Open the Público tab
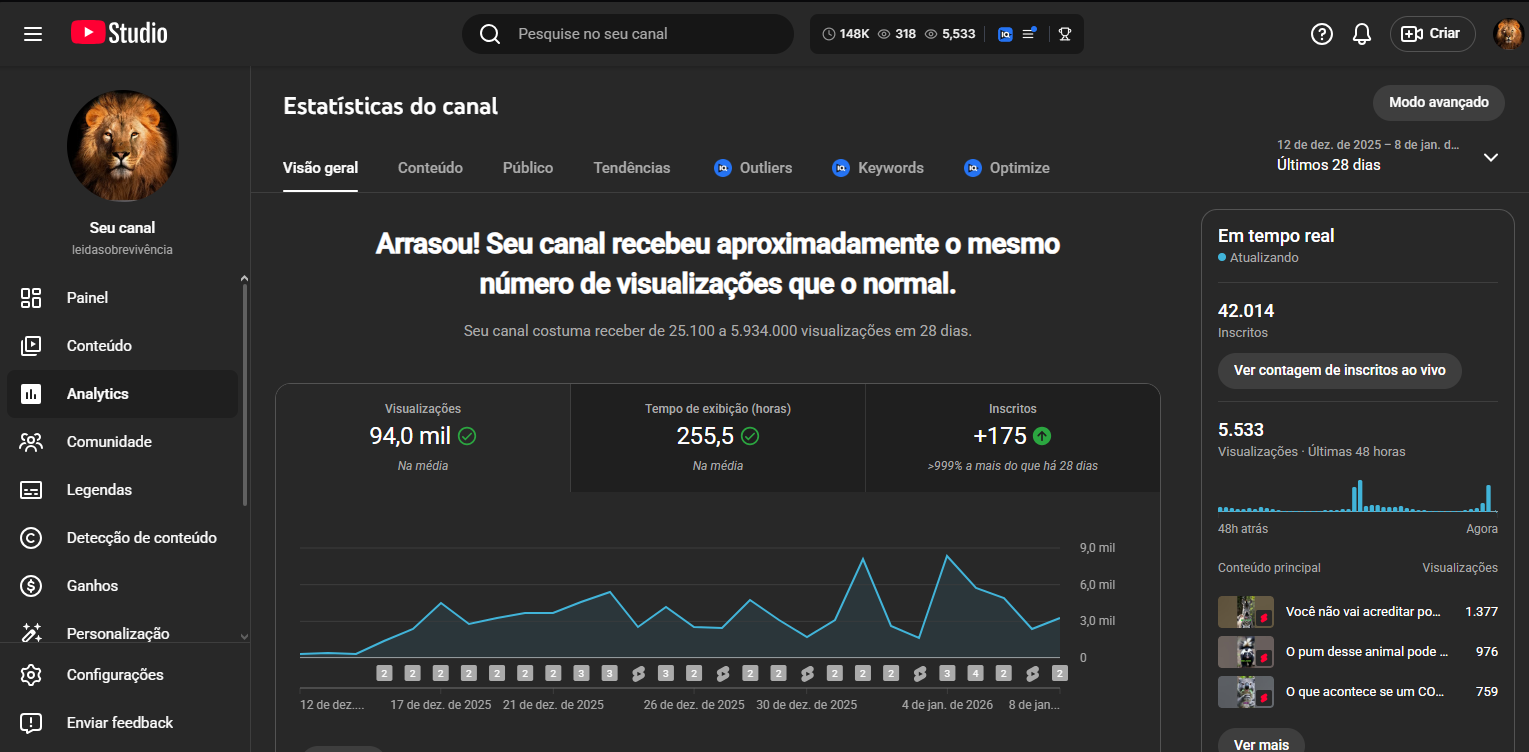The height and width of the screenshot is (752, 1529). pos(528,168)
